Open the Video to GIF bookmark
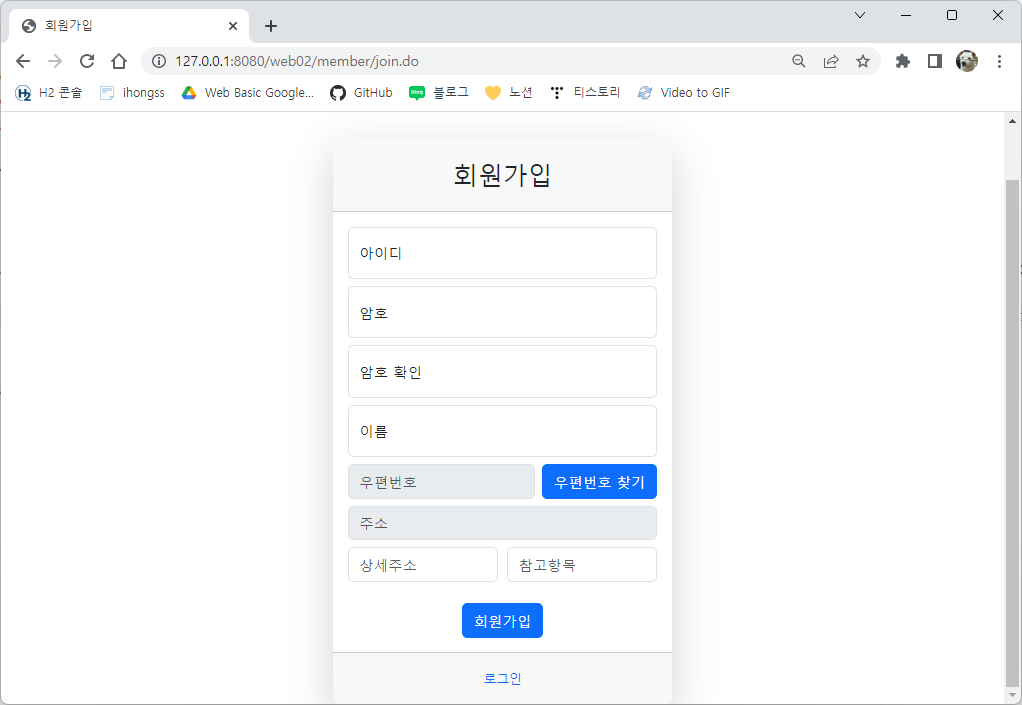Viewport: 1022px width, 705px height. coord(684,93)
